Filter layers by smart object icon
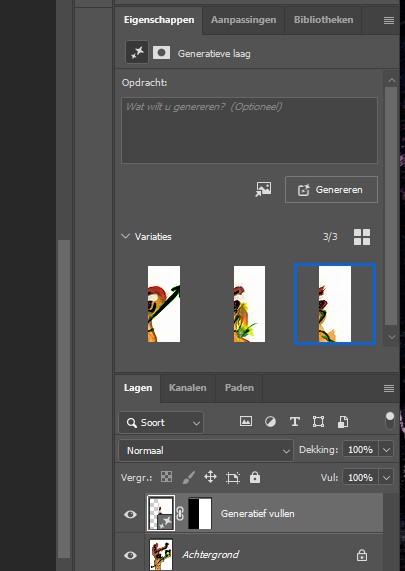 343,422
